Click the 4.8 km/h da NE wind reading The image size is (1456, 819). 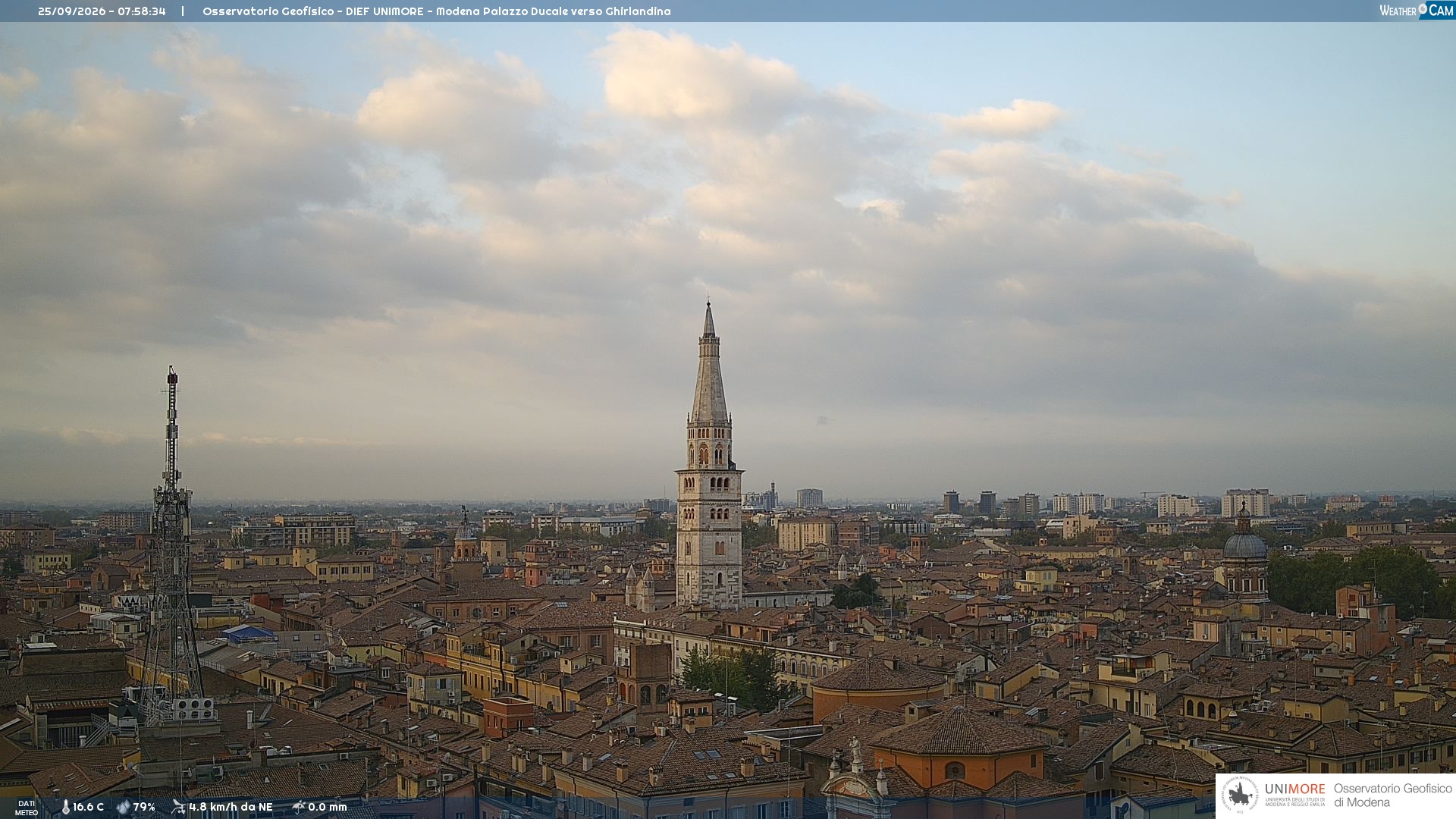pyautogui.click(x=231, y=807)
